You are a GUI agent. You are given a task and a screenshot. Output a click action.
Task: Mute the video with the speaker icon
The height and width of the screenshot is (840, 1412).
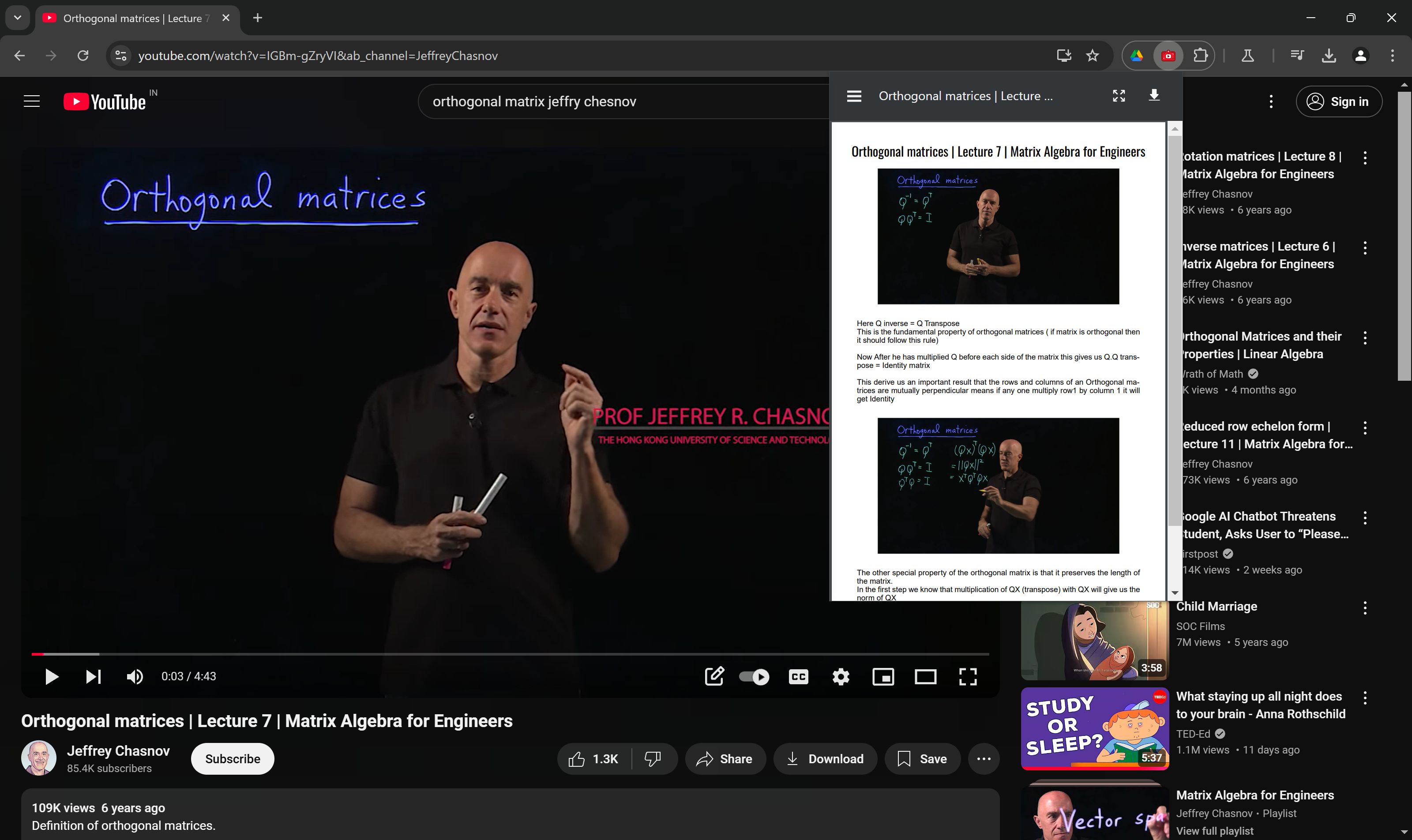point(135,676)
